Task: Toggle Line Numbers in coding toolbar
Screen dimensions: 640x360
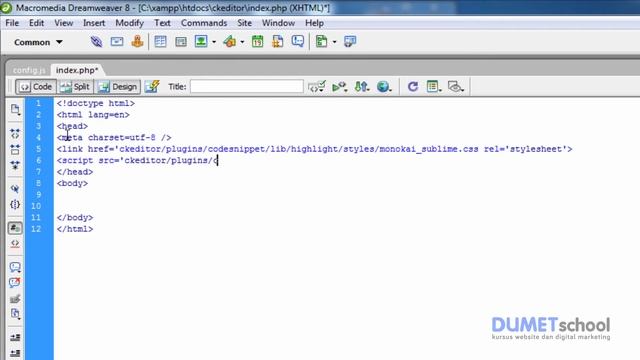Action: (15, 228)
